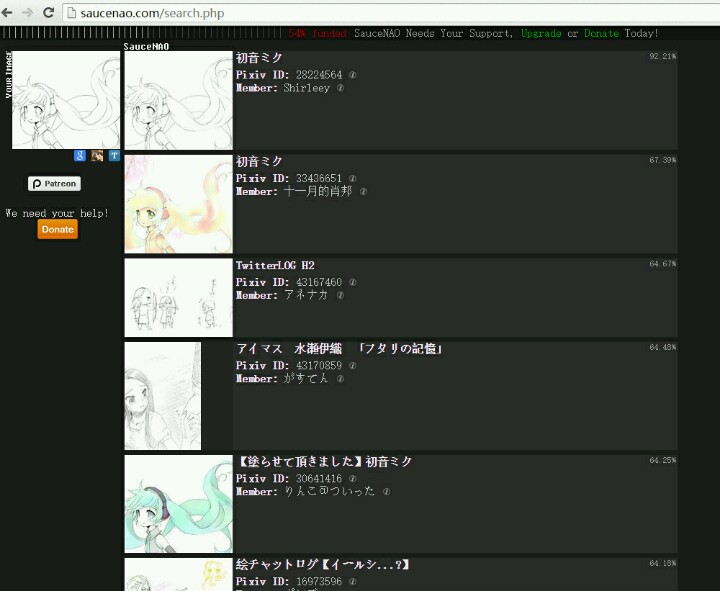The height and width of the screenshot is (591, 720).
Task: Click the Donate link in the top banner
Action: pos(602,33)
